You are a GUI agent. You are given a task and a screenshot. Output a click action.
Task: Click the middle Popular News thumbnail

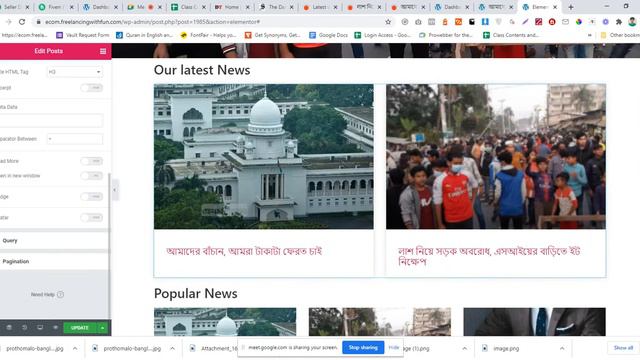(x=380, y=322)
